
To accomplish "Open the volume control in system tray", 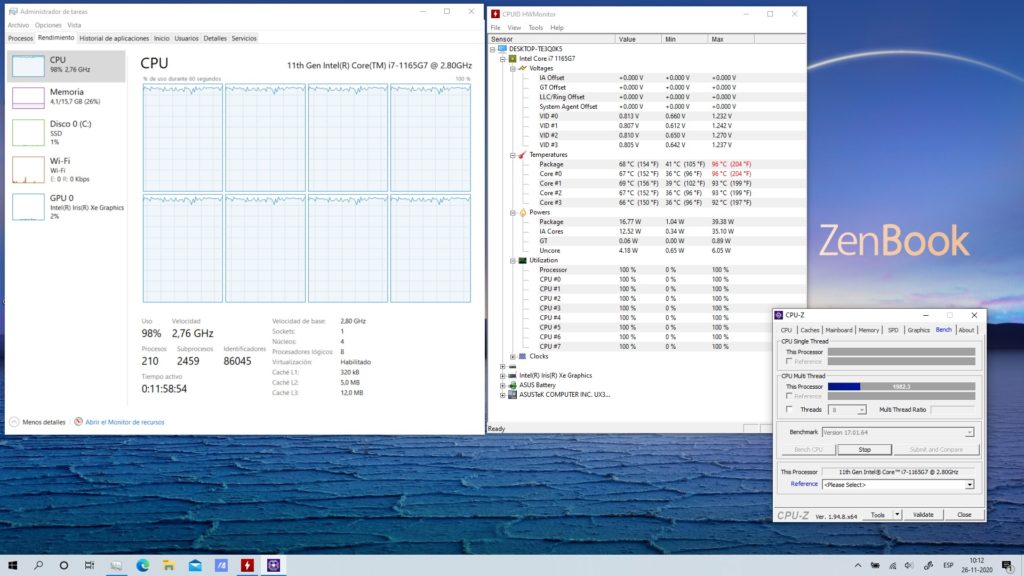I will [x=909, y=566].
